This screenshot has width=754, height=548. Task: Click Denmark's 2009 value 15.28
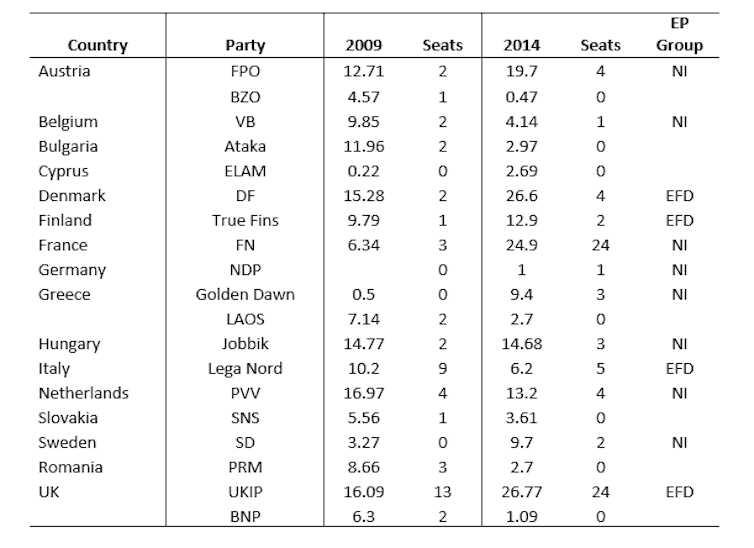pos(364,196)
